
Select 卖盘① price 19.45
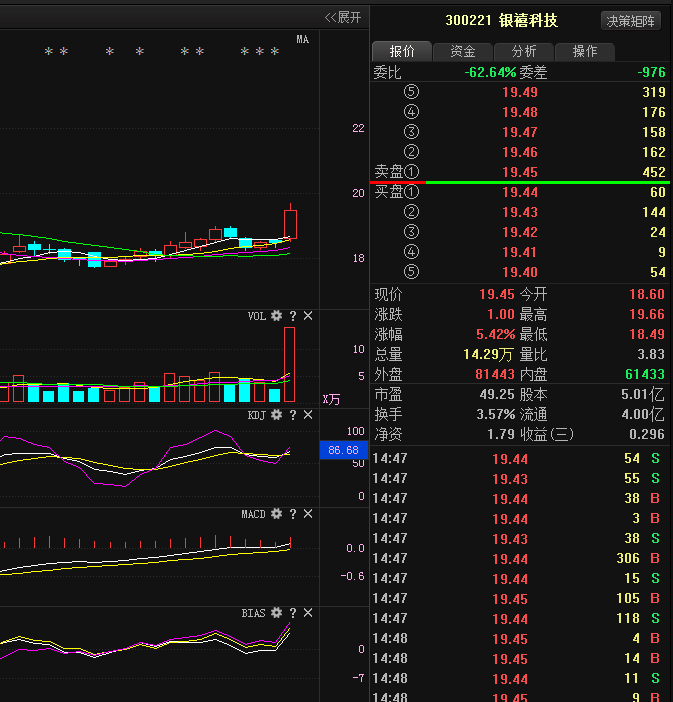[520, 172]
